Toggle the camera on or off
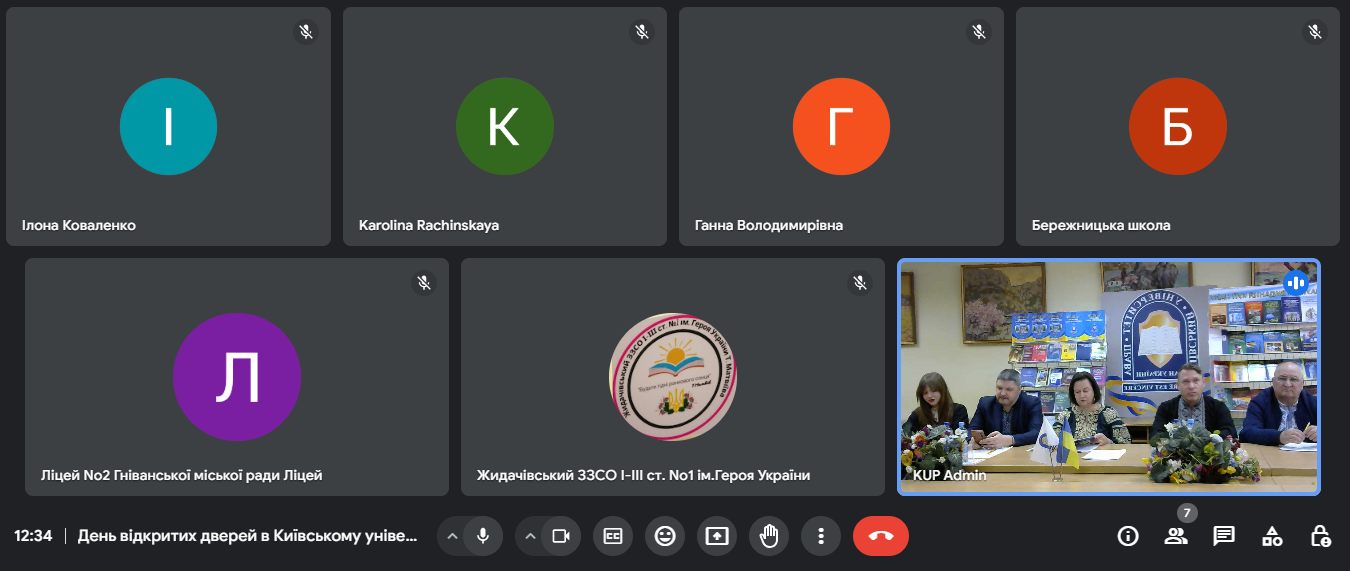The width and height of the screenshot is (1350, 571). pyautogui.click(x=561, y=536)
